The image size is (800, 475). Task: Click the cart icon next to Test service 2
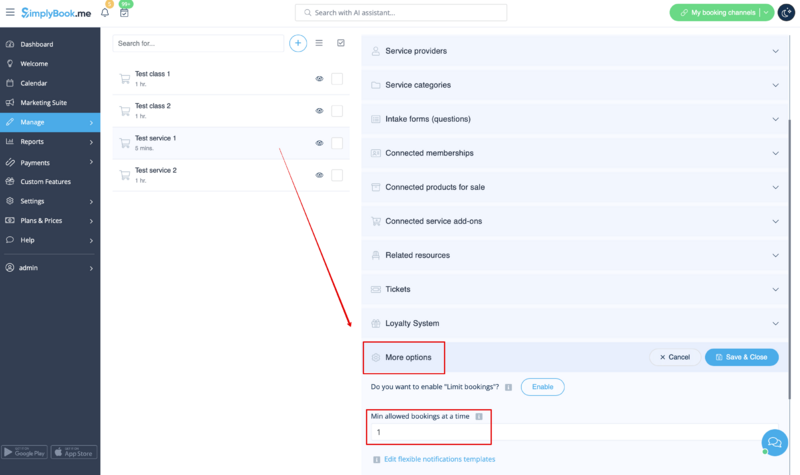coord(124,175)
